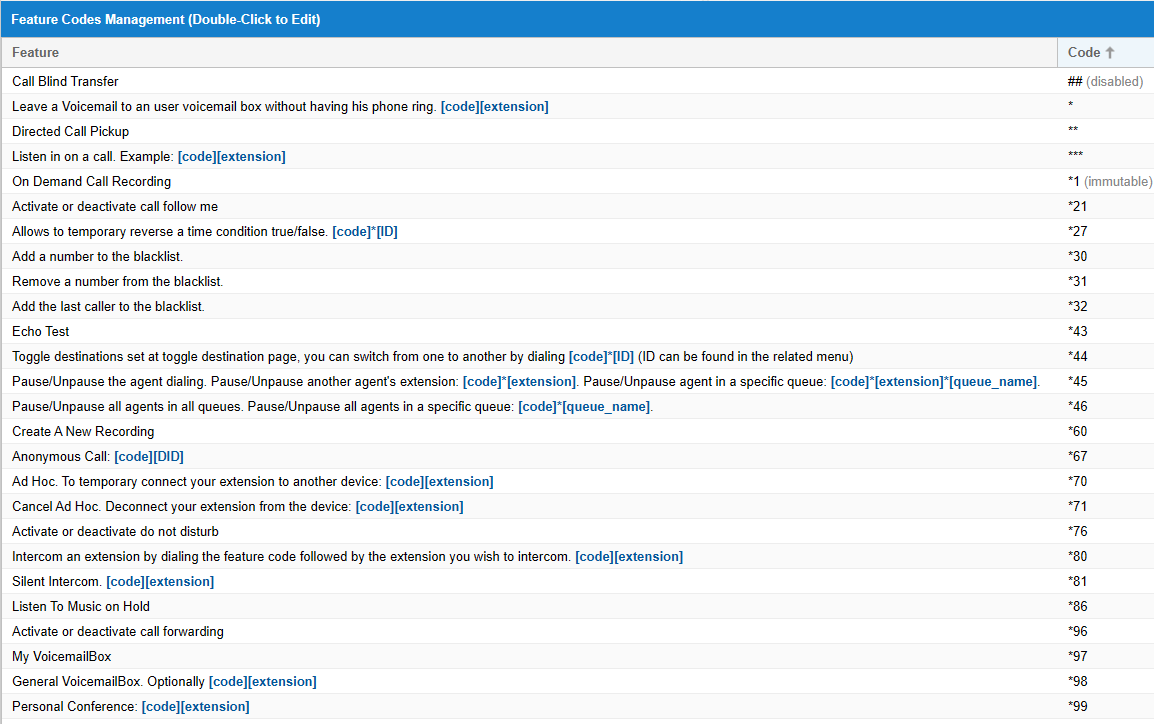Viewport: 1154px width, 724px height.
Task: Select the Personal Conference row
Action: pyautogui.click(x=130, y=706)
